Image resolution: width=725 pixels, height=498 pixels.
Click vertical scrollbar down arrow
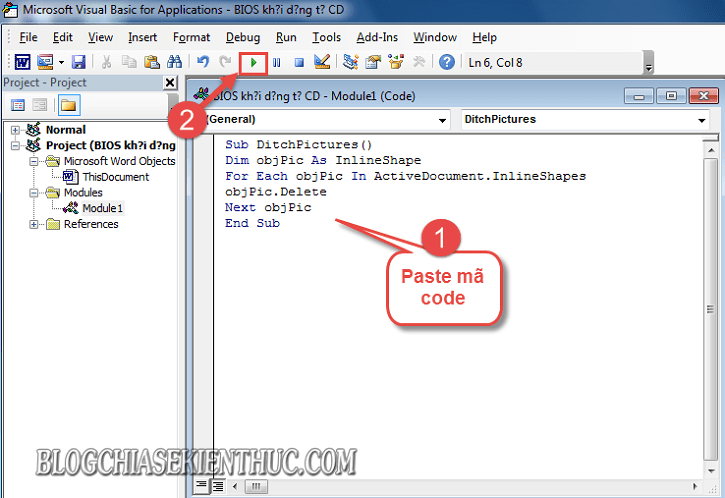(x=711, y=471)
